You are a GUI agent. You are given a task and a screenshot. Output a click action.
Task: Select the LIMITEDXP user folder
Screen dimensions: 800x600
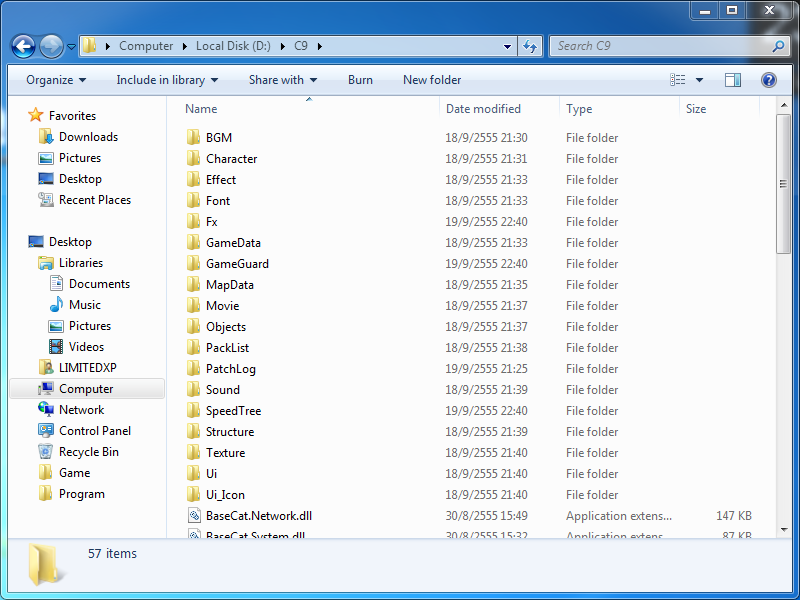(87, 367)
